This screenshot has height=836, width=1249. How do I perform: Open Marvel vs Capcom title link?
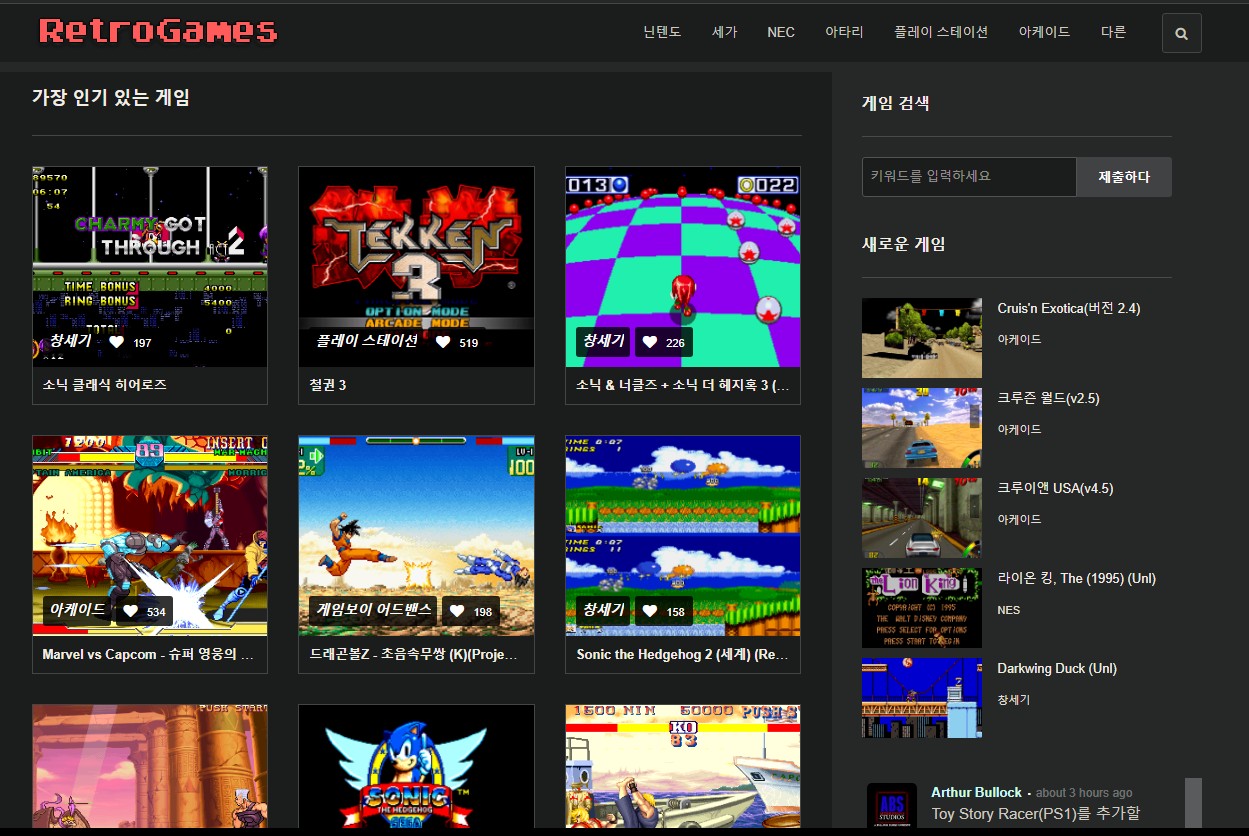tap(149, 654)
